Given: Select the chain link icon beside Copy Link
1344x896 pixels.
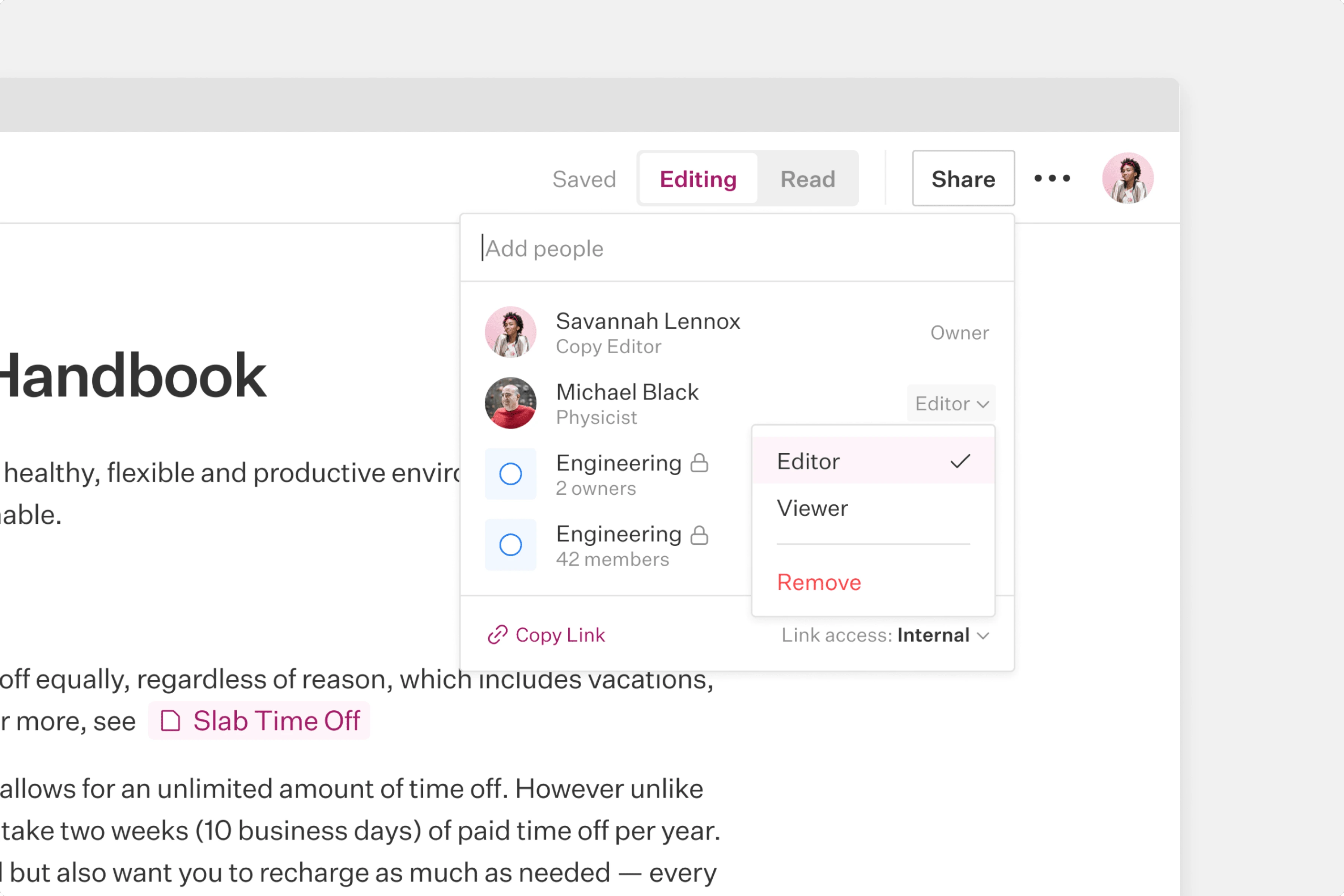Looking at the screenshot, I should pos(497,634).
